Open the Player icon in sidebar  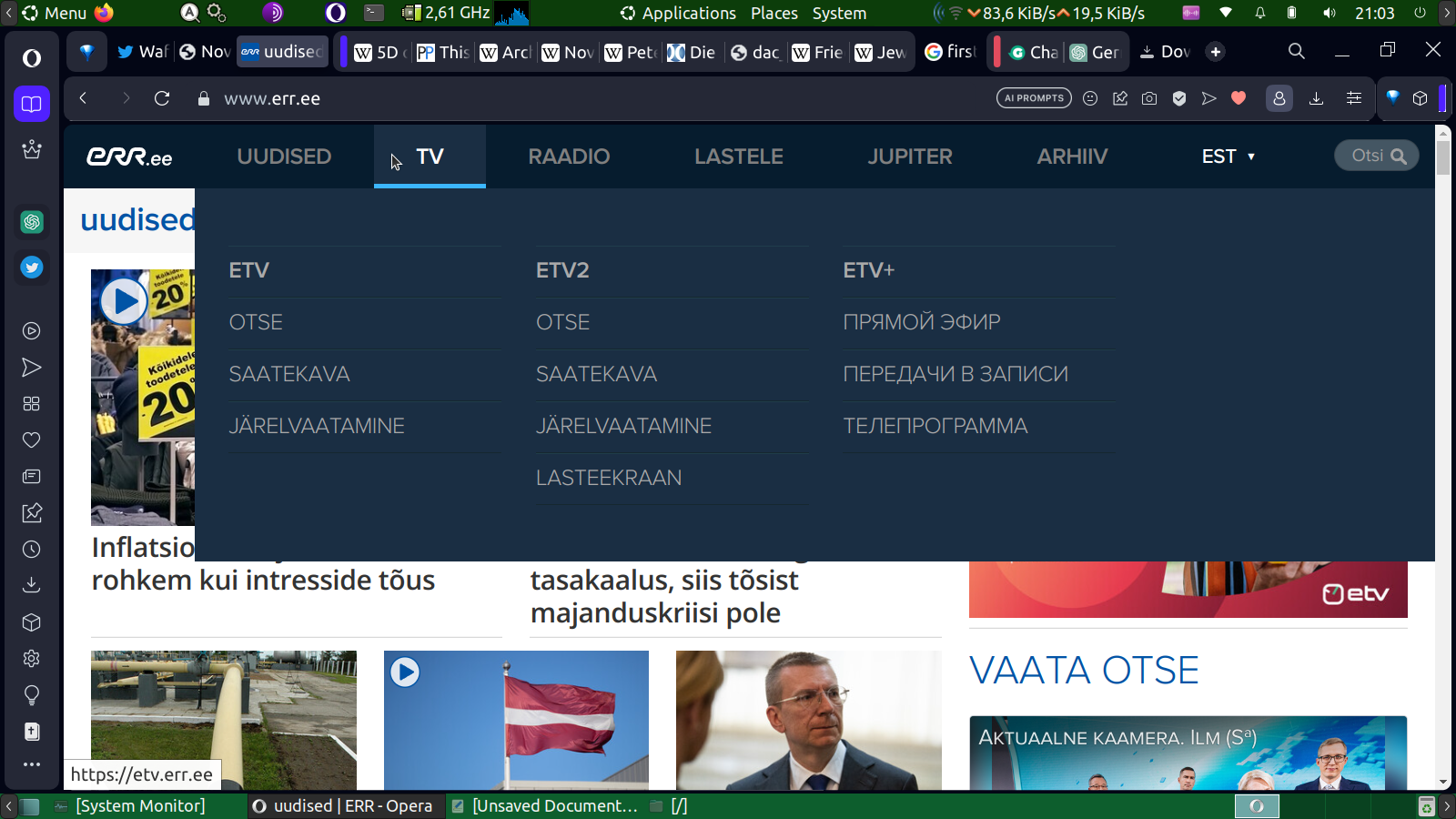tap(32, 331)
